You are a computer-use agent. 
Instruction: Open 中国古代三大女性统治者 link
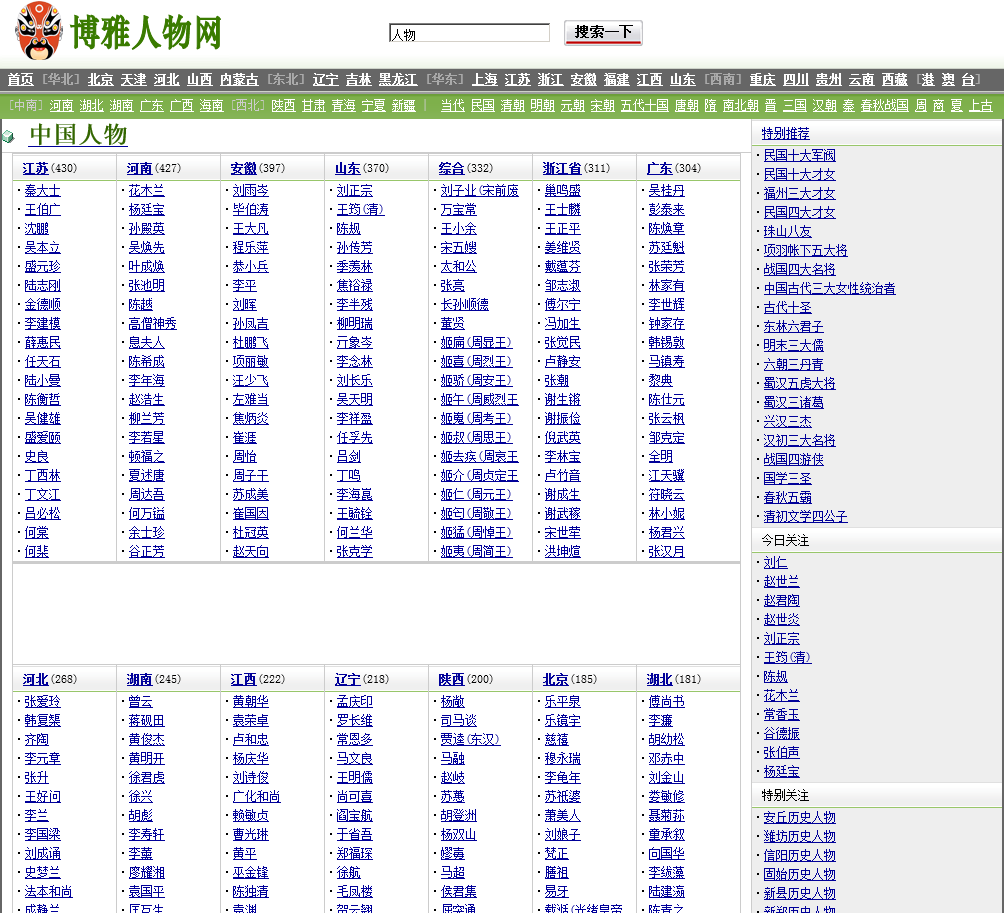829,289
